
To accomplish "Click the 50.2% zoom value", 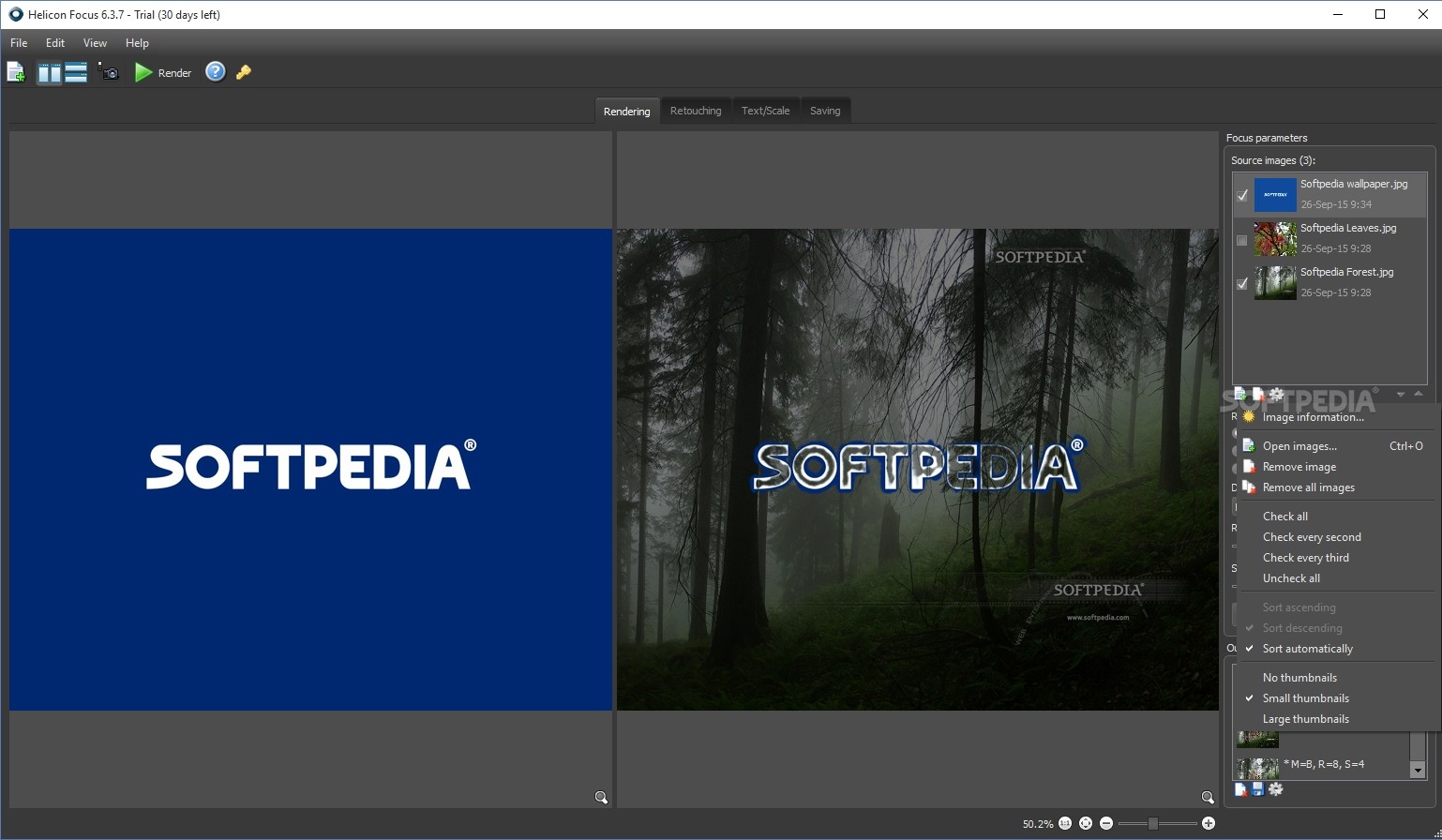I will [x=1038, y=824].
